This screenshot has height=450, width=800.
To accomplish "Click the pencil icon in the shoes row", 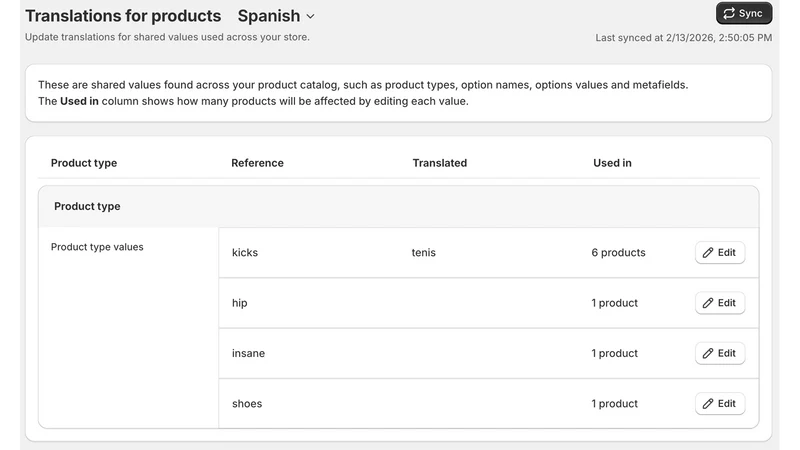I will click(708, 404).
